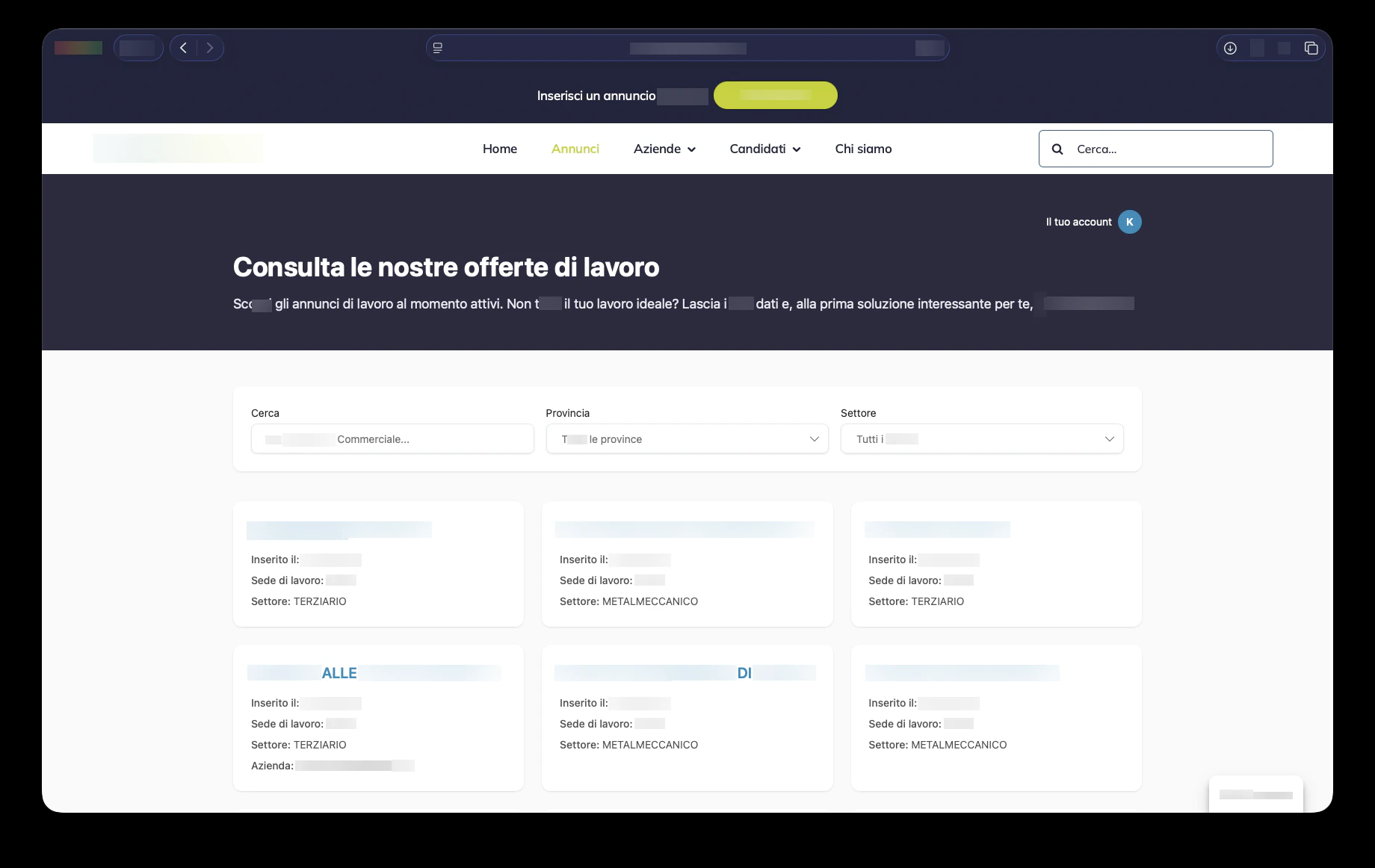Image resolution: width=1375 pixels, height=868 pixels.
Task: Click Consulta le nostre offerte di lavoro heading
Action: coord(446,267)
